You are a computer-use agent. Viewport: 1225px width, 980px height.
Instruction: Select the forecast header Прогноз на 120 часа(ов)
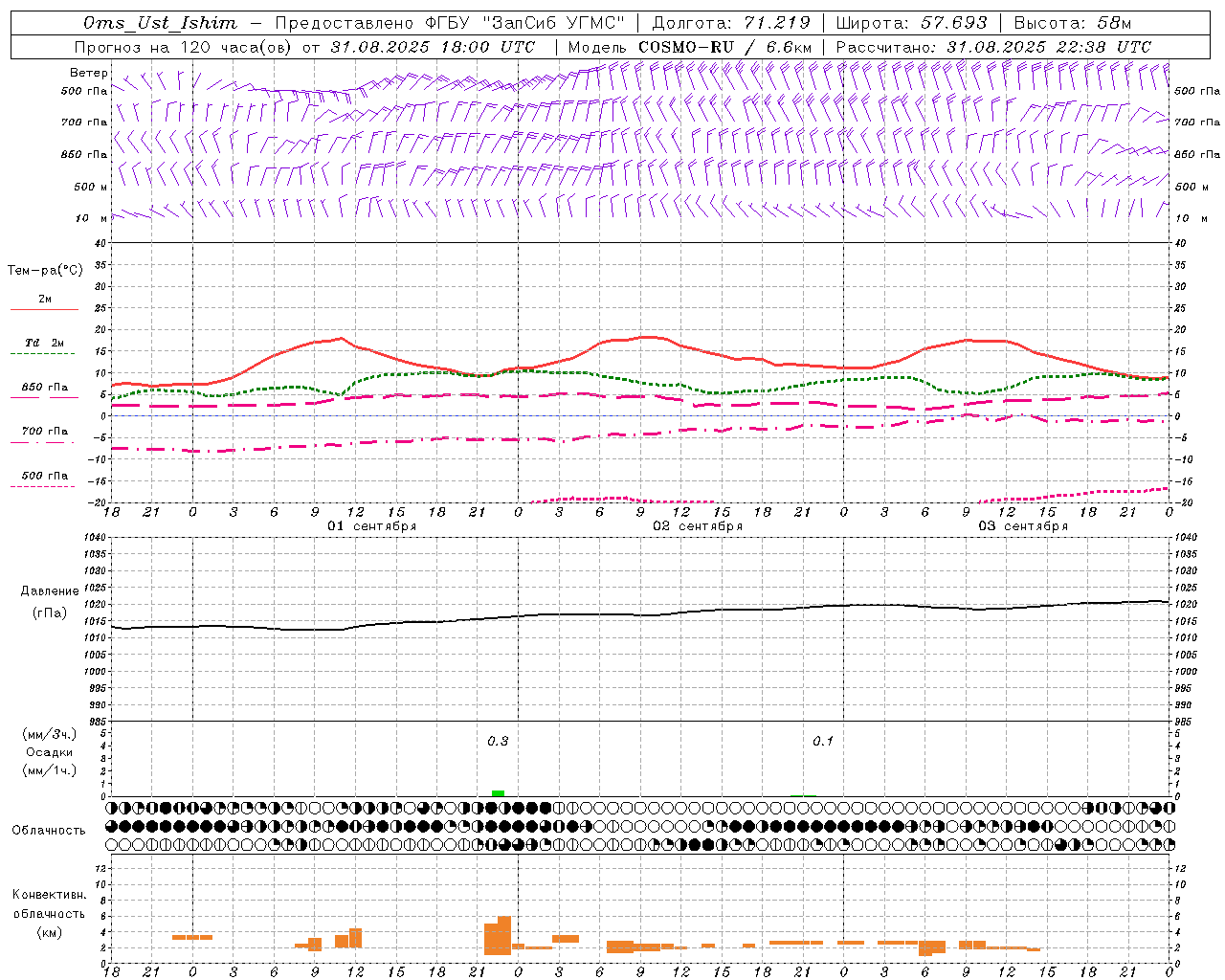(x=184, y=47)
